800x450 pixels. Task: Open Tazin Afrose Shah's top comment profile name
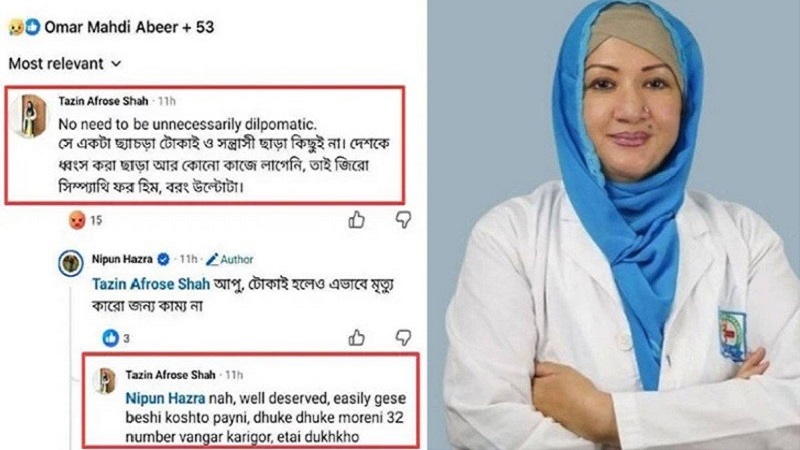pyautogui.click(x=103, y=101)
